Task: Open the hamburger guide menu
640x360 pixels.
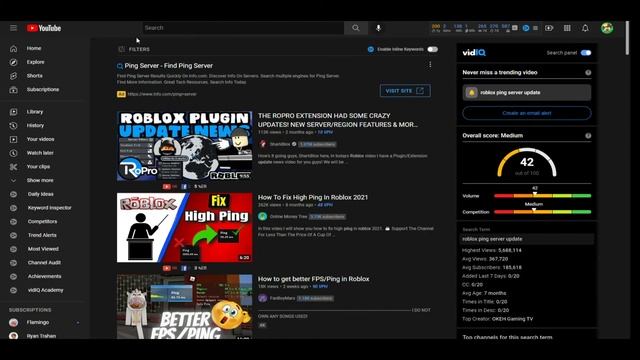Action: (13, 28)
